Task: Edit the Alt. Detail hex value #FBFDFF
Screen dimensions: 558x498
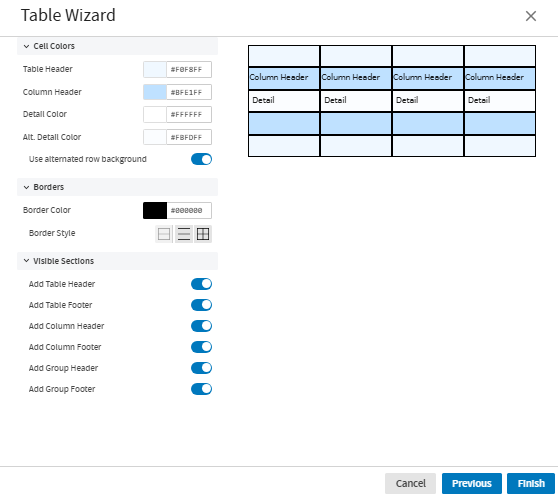Action: click(189, 137)
